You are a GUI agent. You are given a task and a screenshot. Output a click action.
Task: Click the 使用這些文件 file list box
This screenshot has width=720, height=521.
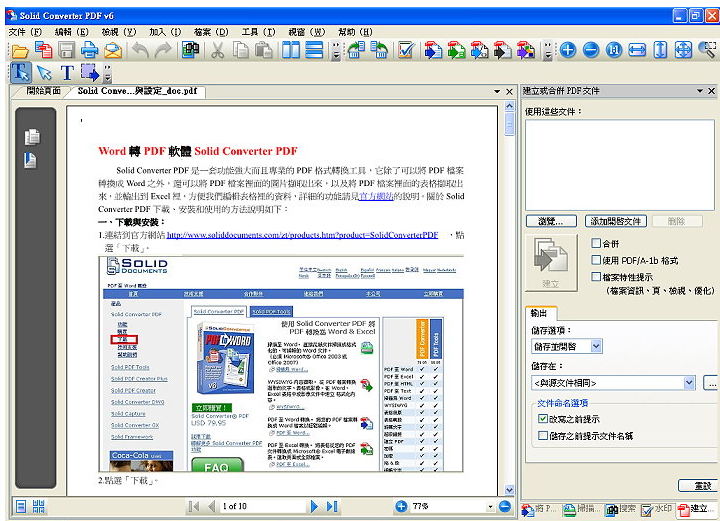(x=620, y=165)
